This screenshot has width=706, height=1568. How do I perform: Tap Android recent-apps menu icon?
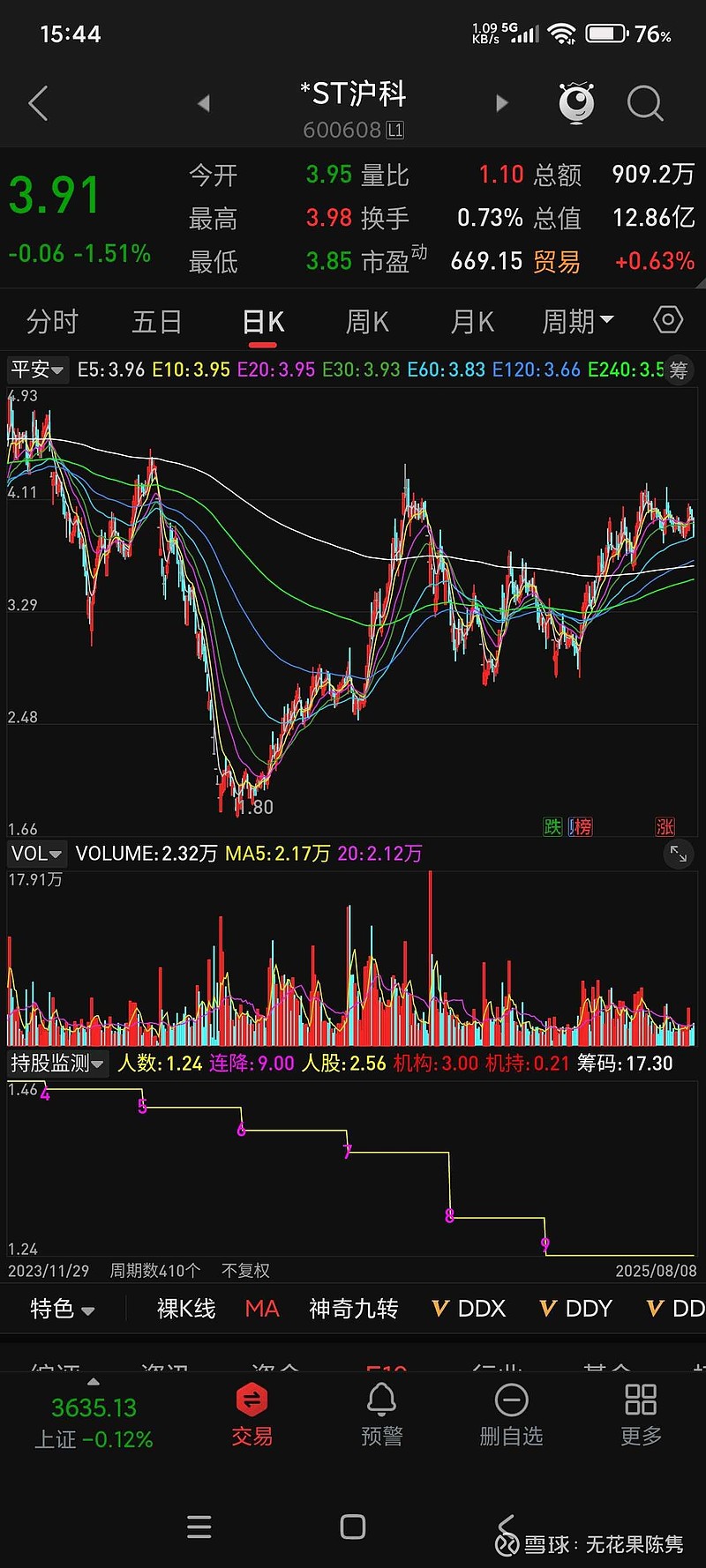coord(199,1527)
